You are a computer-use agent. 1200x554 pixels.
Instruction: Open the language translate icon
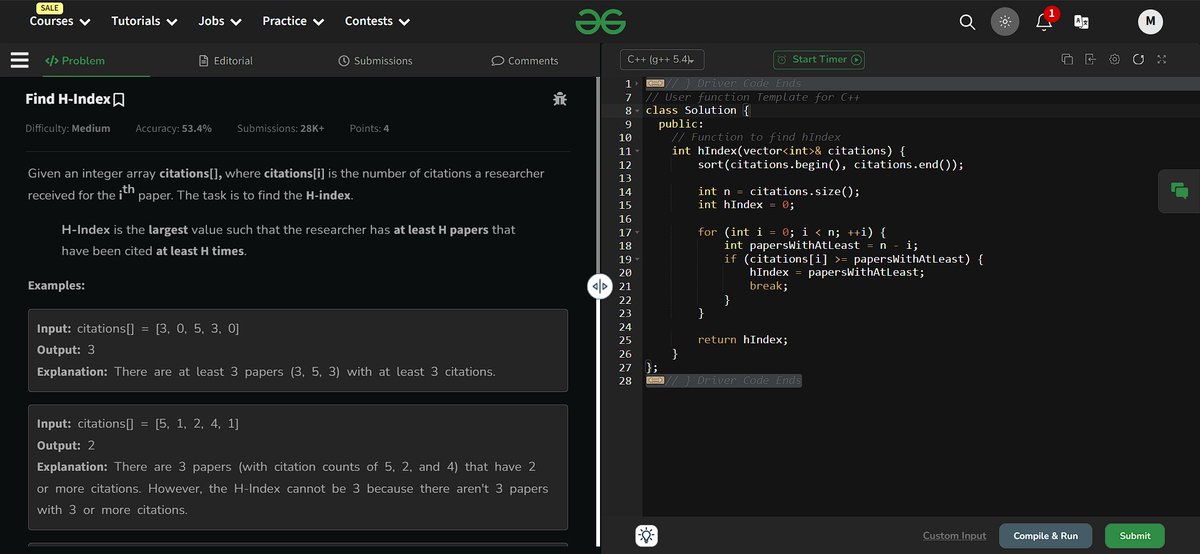(x=1081, y=21)
